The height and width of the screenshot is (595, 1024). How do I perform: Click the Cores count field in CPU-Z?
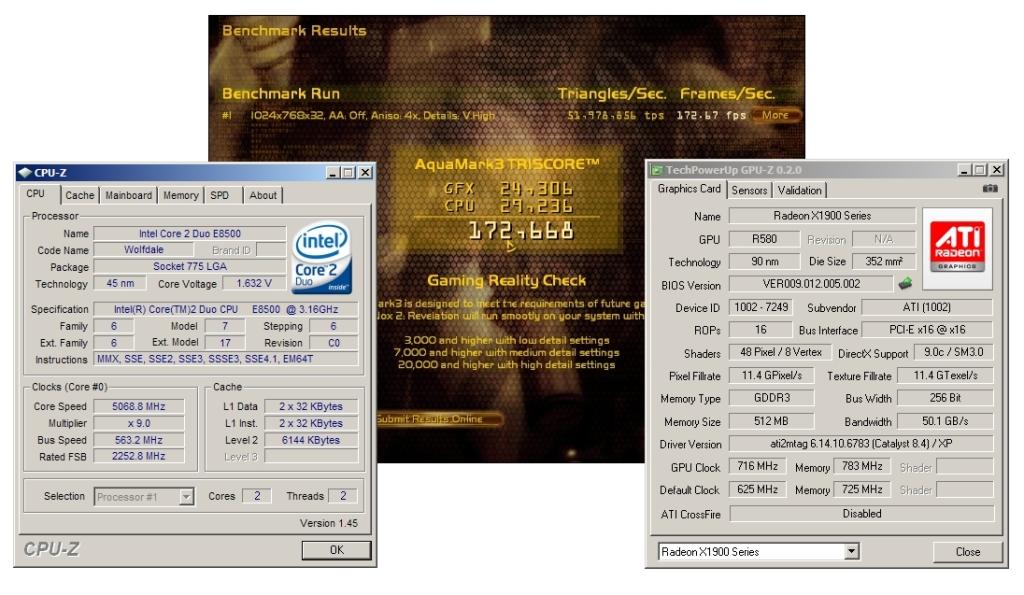pyautogui.click(x=257, y=496)
